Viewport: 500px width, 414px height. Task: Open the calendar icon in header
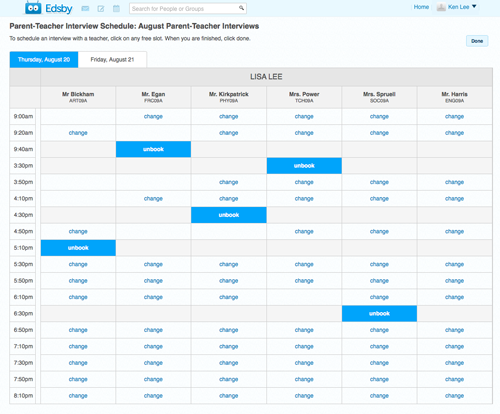point(116,9)
